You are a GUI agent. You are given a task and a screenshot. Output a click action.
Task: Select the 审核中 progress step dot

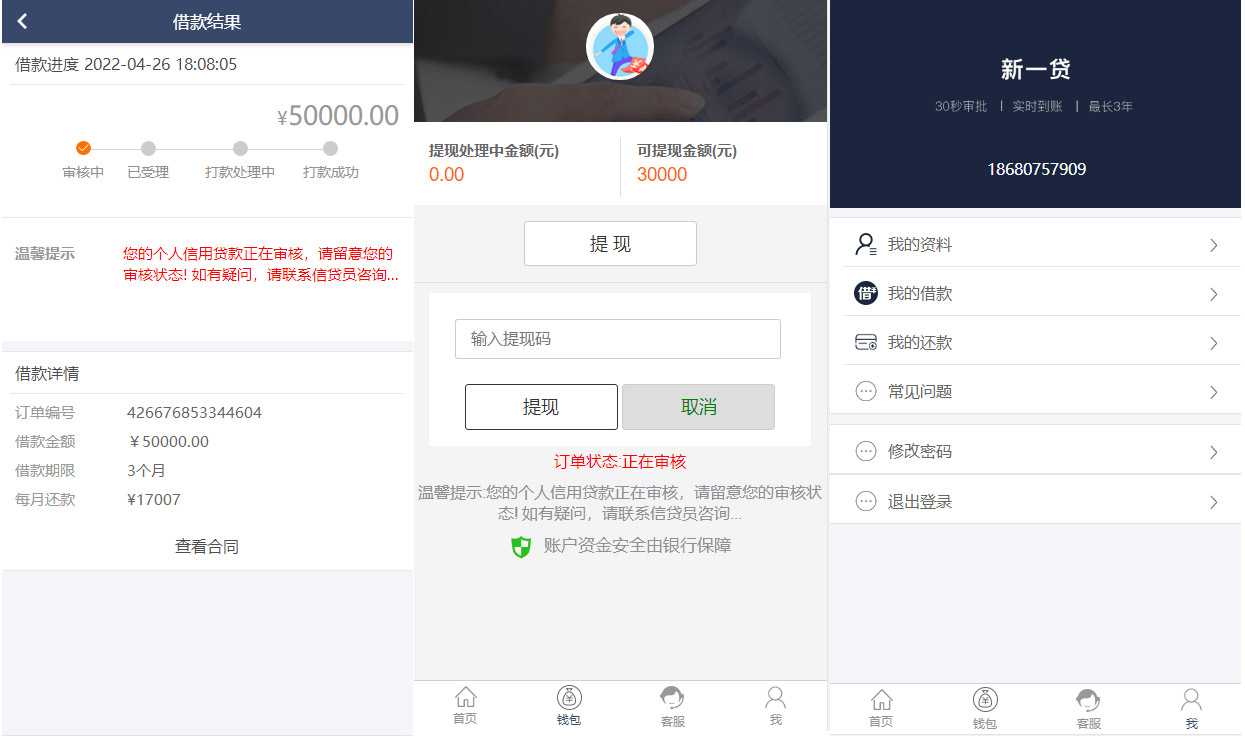83,146
